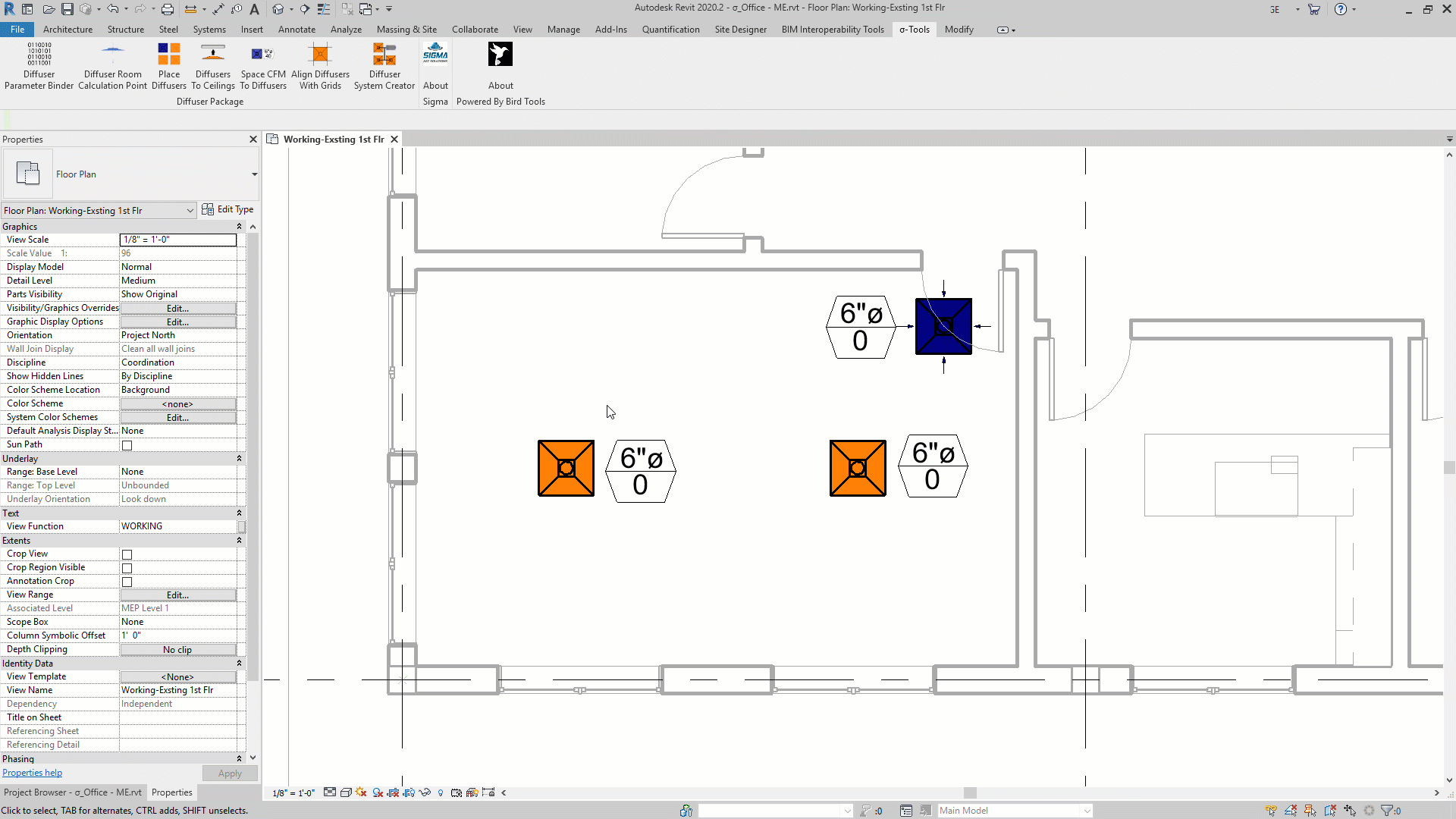The image size is (1456, 819).
Task: Open the Annotate ribbon tab
Action: (297, 30)
